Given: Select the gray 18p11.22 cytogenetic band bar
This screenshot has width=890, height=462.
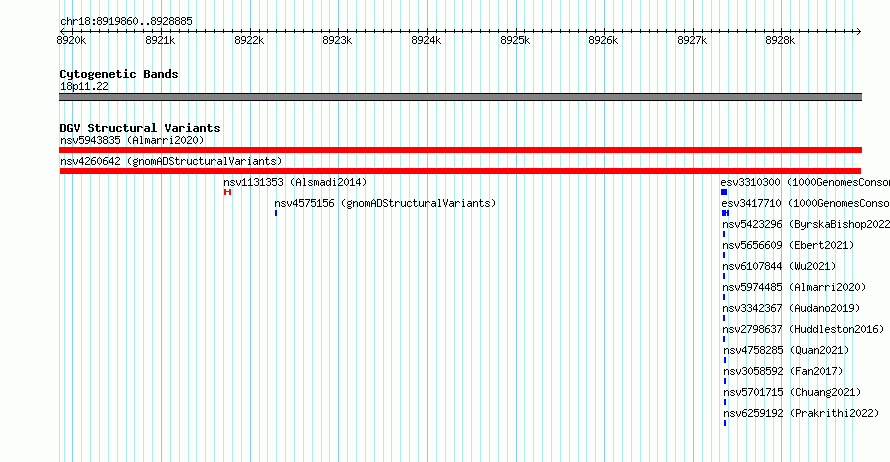Looking at the screenshot, I should coord(460,97).
